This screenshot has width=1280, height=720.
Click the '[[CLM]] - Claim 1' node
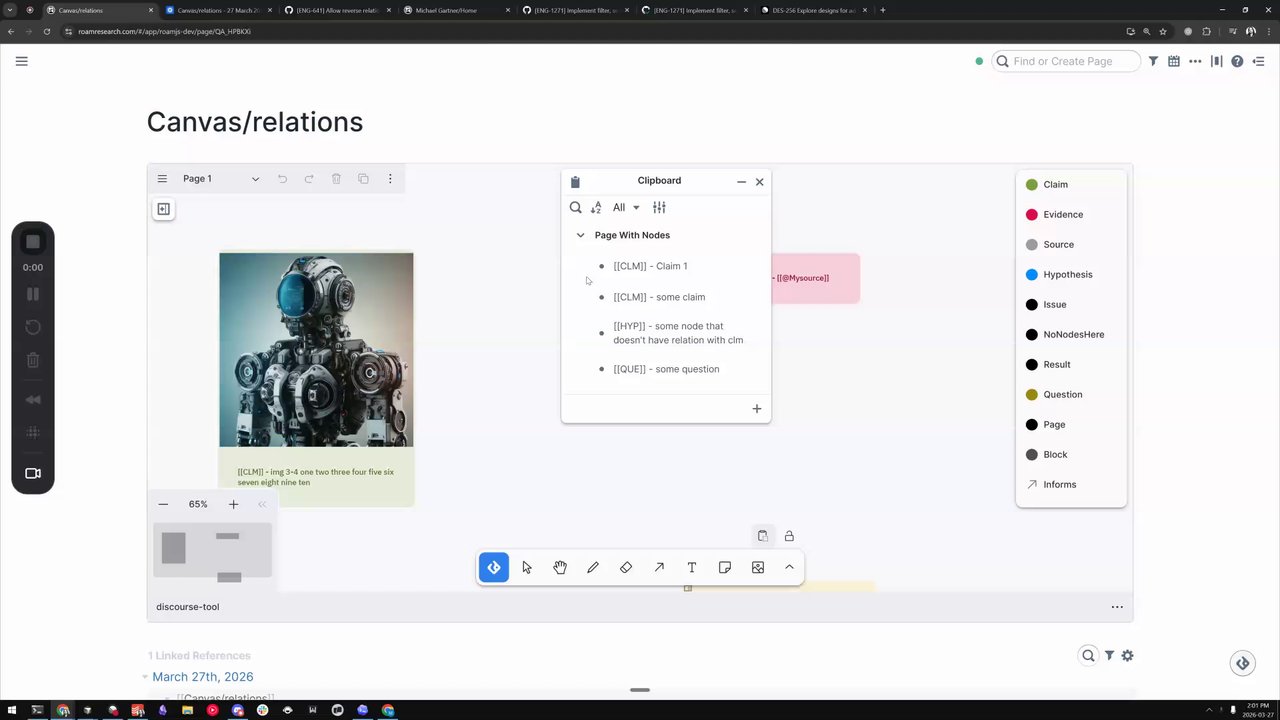pyautogui.click(x=650, y=266)
